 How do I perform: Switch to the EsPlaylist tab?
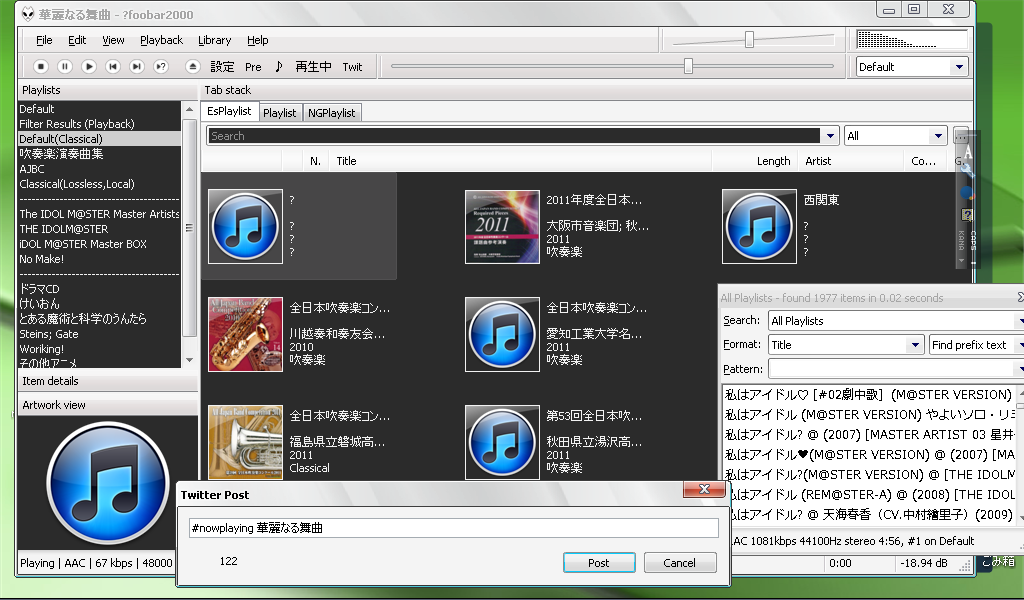click(x=229, y=112)
